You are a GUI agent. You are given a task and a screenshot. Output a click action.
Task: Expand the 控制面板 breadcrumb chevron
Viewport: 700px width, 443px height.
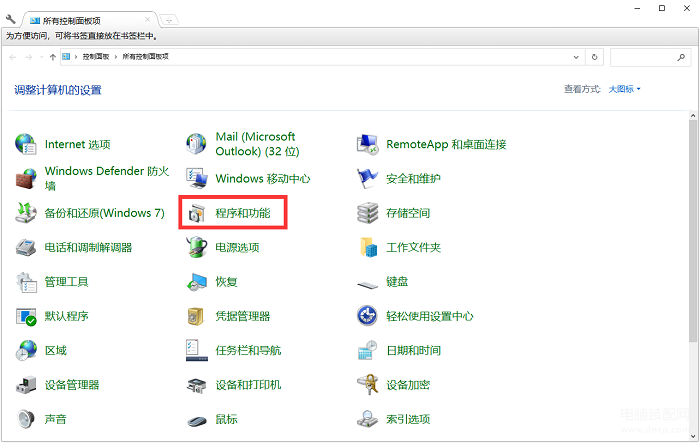coord(116,57)
